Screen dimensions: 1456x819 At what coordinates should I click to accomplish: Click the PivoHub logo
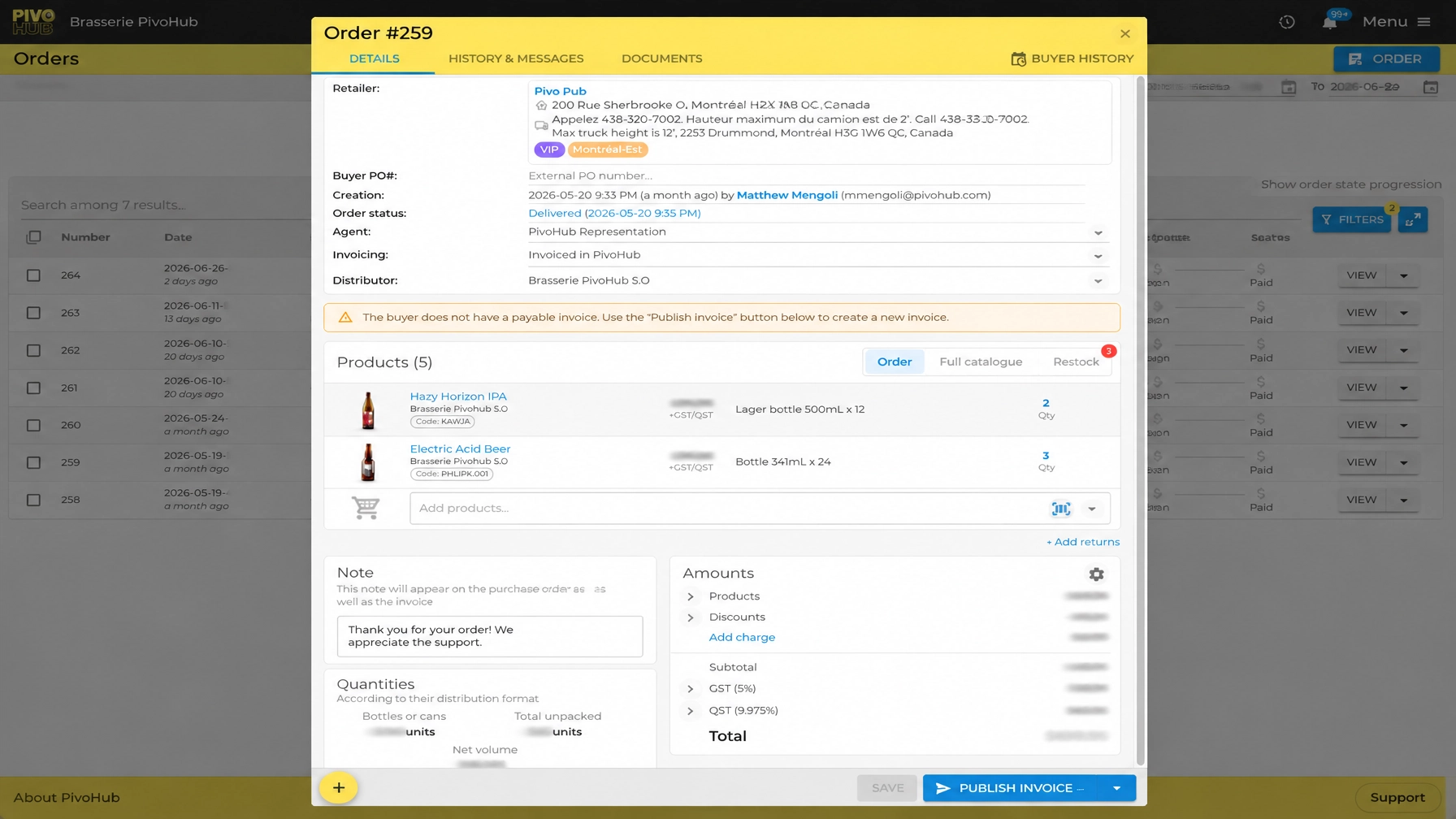point(33,22)
